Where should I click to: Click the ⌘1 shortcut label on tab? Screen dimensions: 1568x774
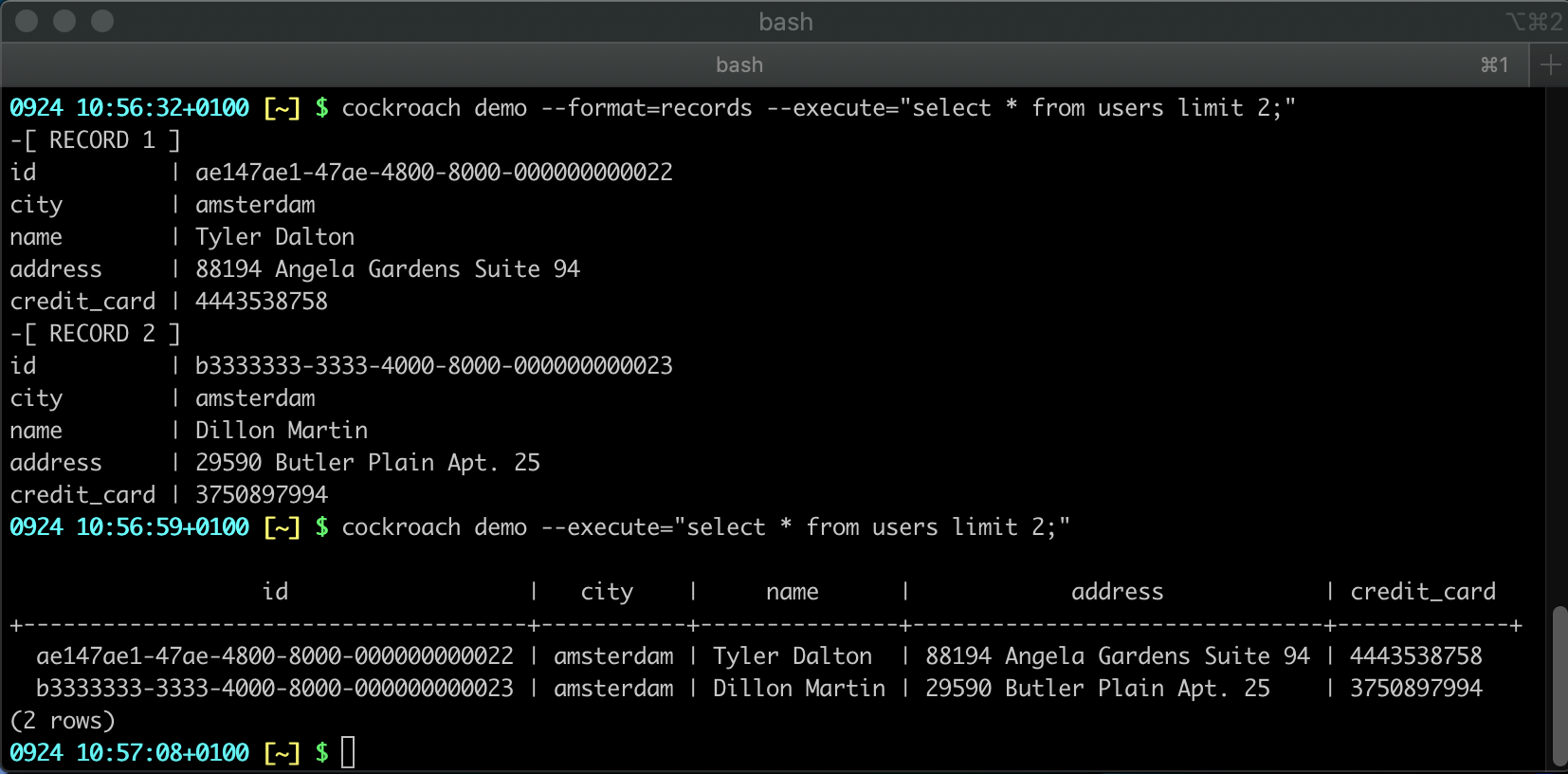coord(1495,64)
